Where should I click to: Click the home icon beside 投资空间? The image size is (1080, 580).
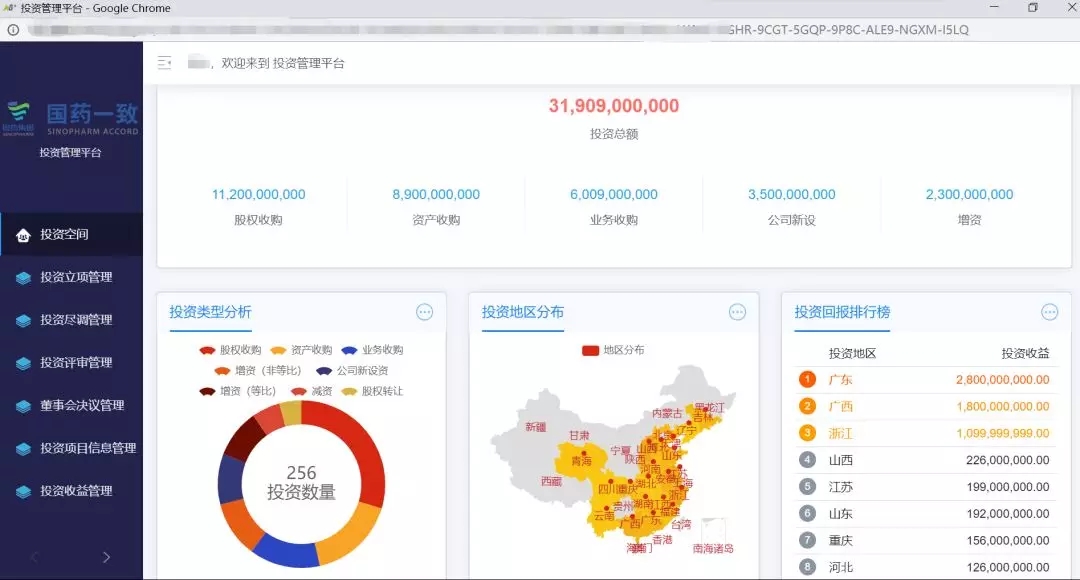point(23,235)
